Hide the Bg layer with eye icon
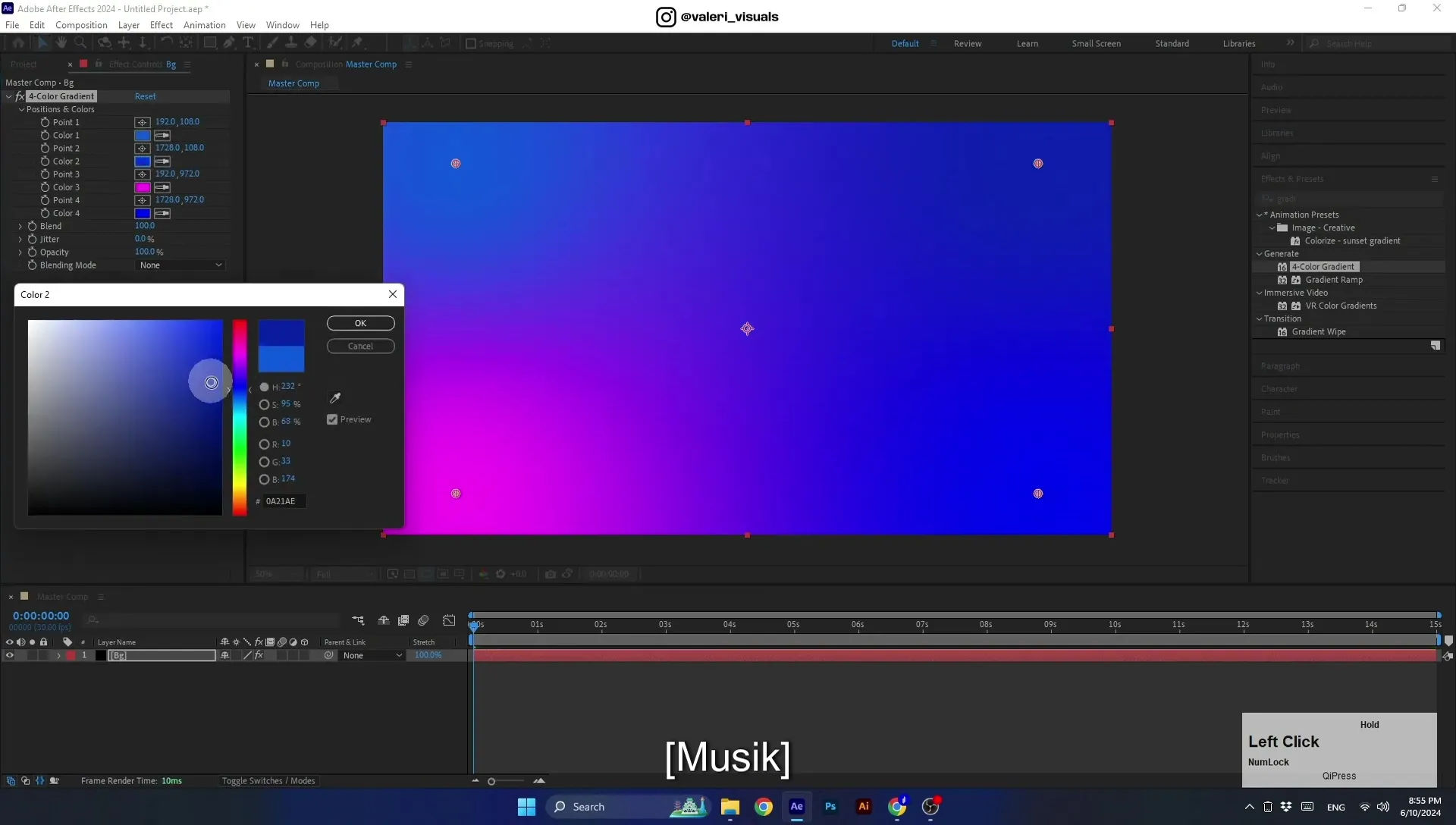The width and height of the screenshot is (1456, 825). 10,656
